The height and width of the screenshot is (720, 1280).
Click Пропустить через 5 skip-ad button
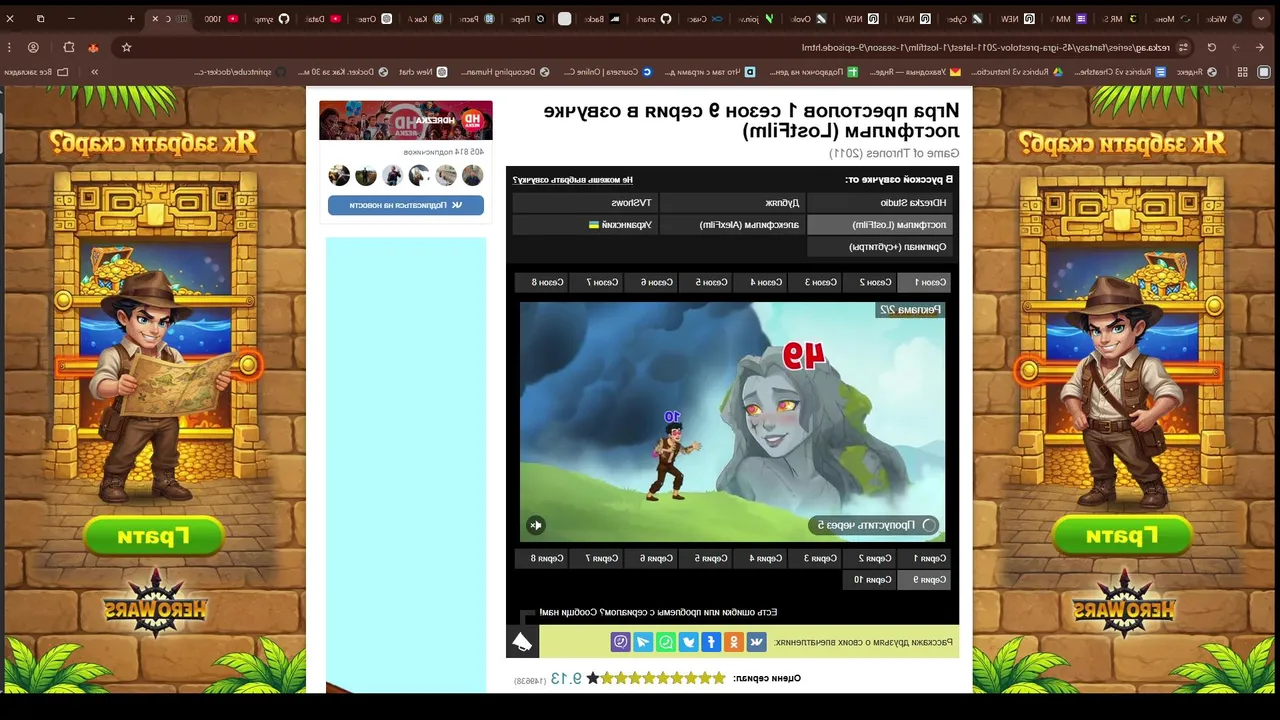(x=874, y=525)
